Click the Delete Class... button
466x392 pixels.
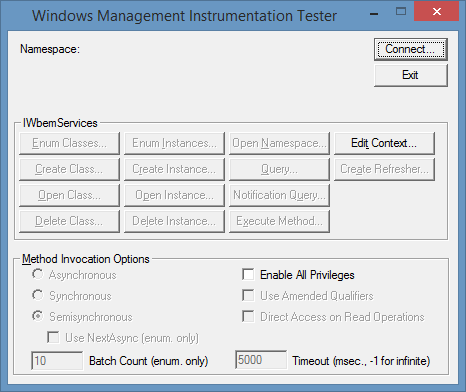click(69, 221)
